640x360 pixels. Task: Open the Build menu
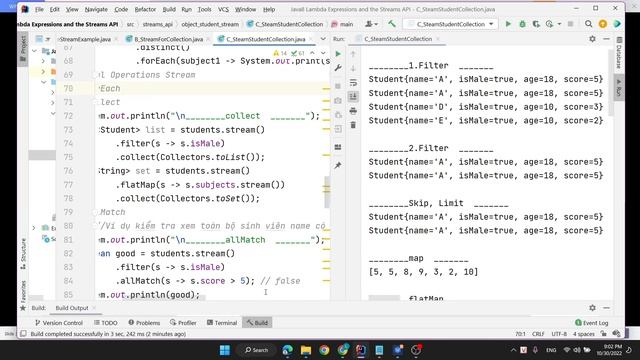pos(169,9)
